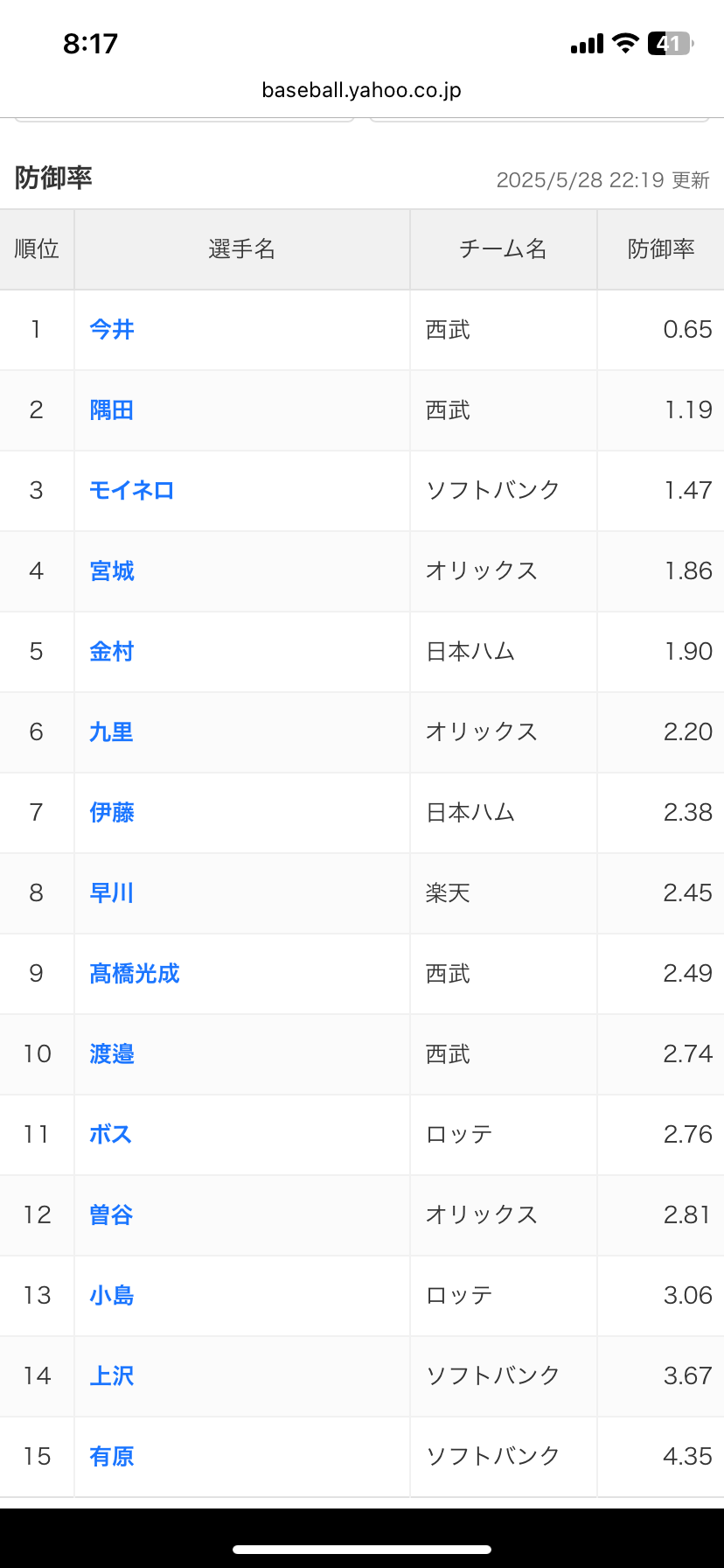
Task: Tap the モイネロ player link
Action: [x=132, y=491]
